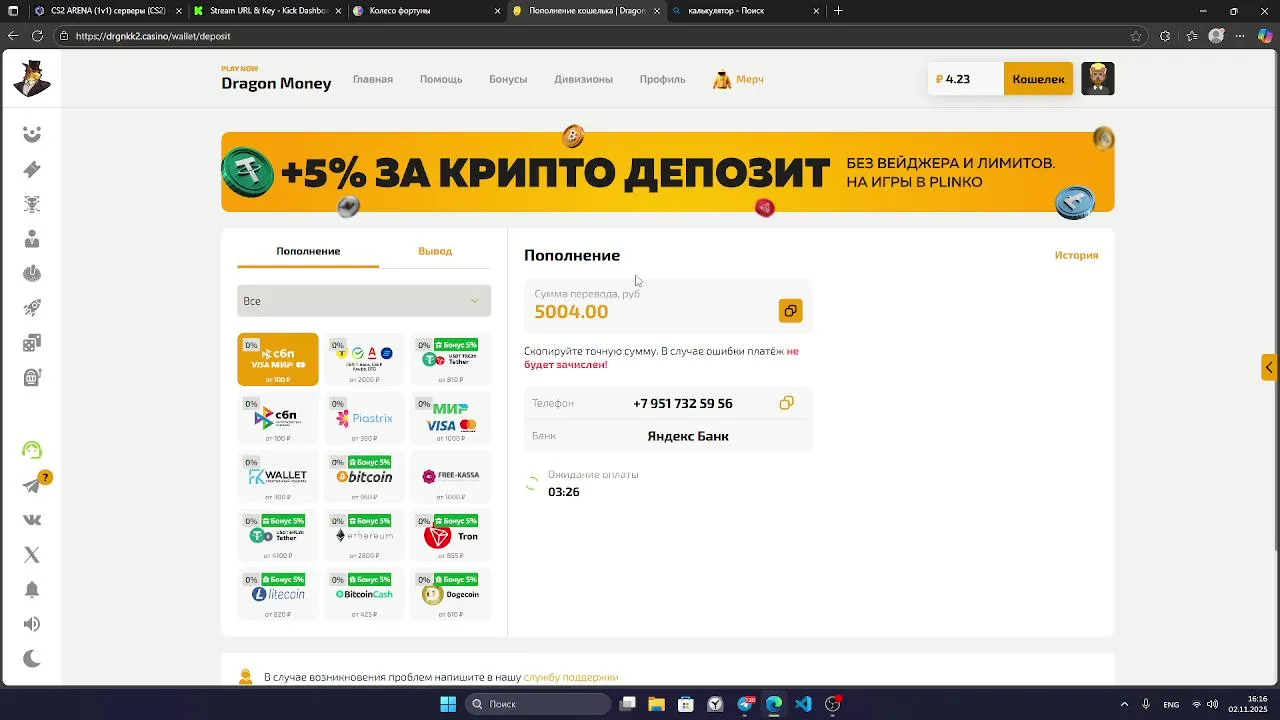The image size is (1280, 720).
Task: Select the Free-Kassa payment tile
Action: 450,477
